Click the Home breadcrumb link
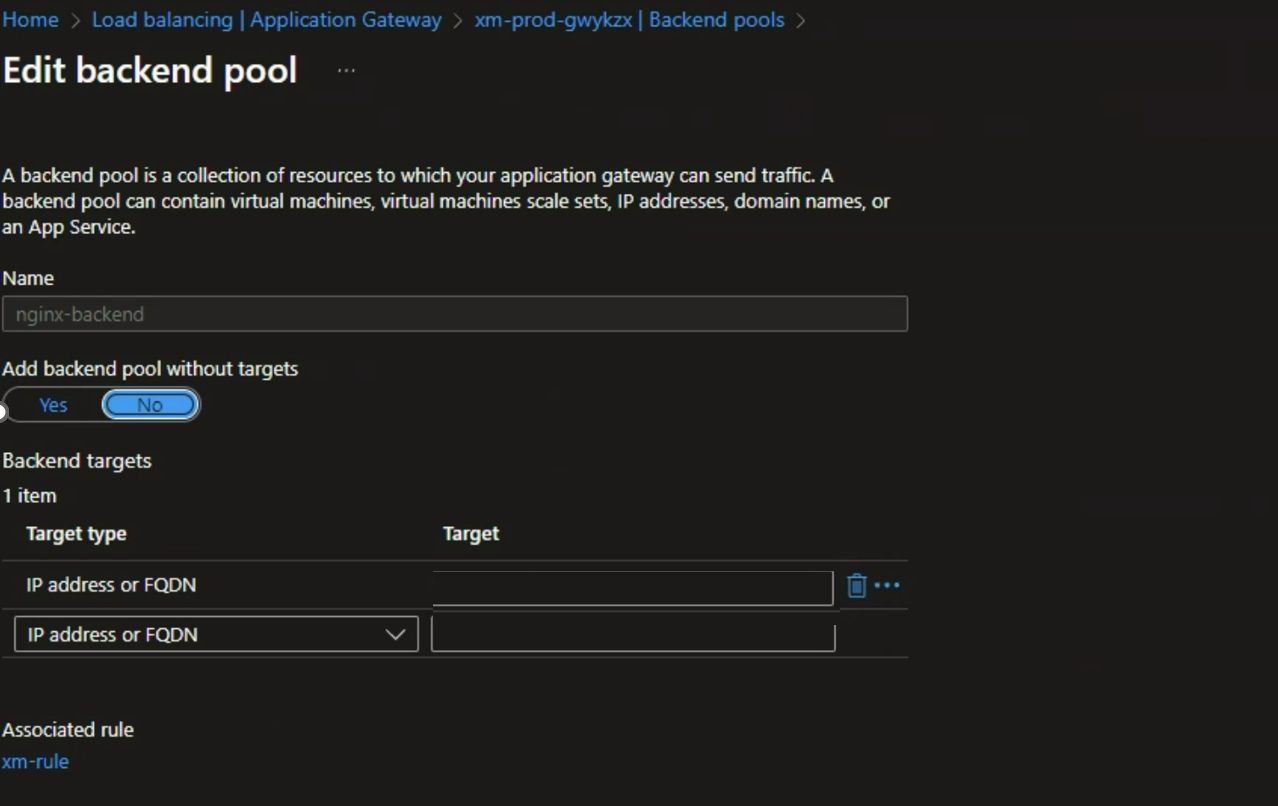 pyautogui.click(x=30, y=20)
